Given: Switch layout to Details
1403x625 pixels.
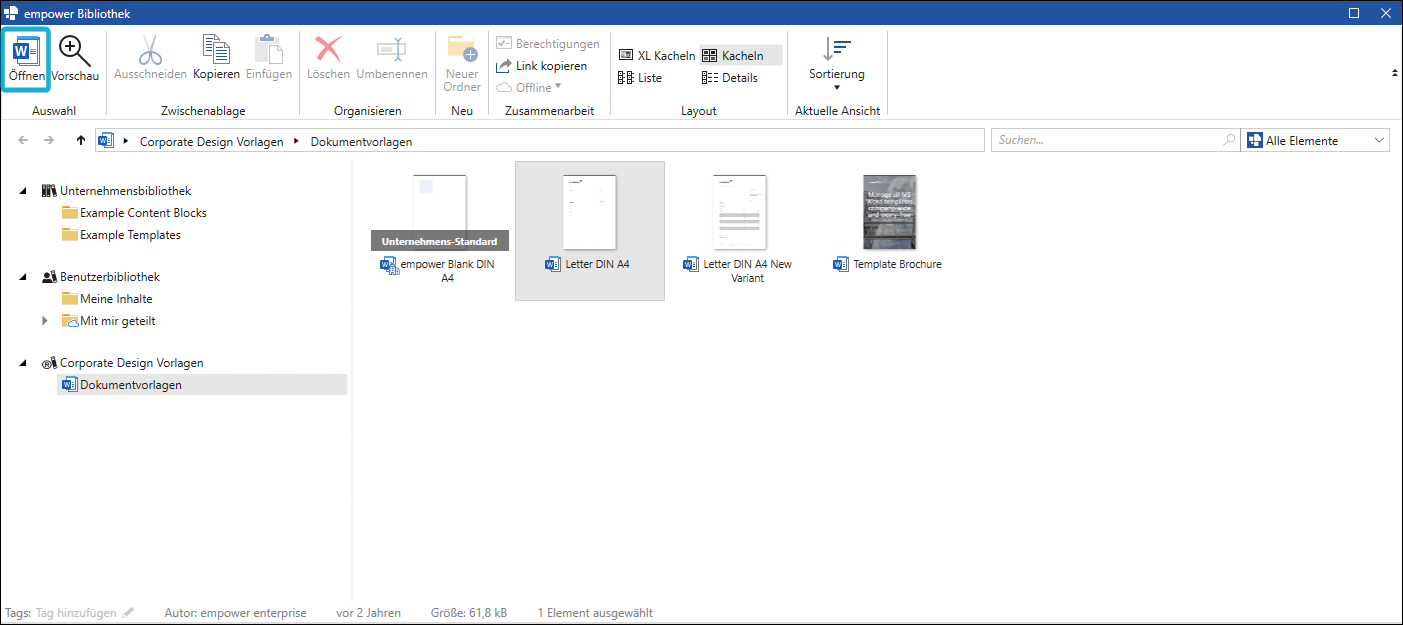Looking at the screenshot, I should [x=730, y=78].
